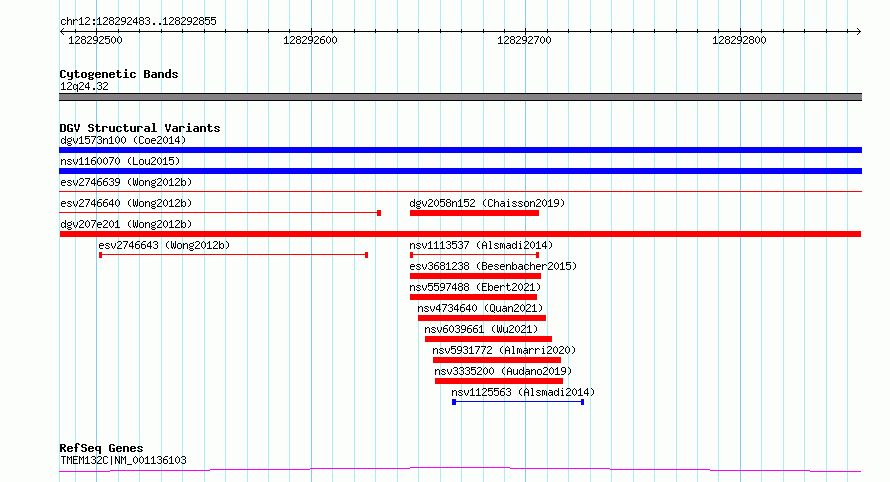Open nsv6039661 (Wu2021) label
The image size is (890, 482).
(x=481, y=329)
